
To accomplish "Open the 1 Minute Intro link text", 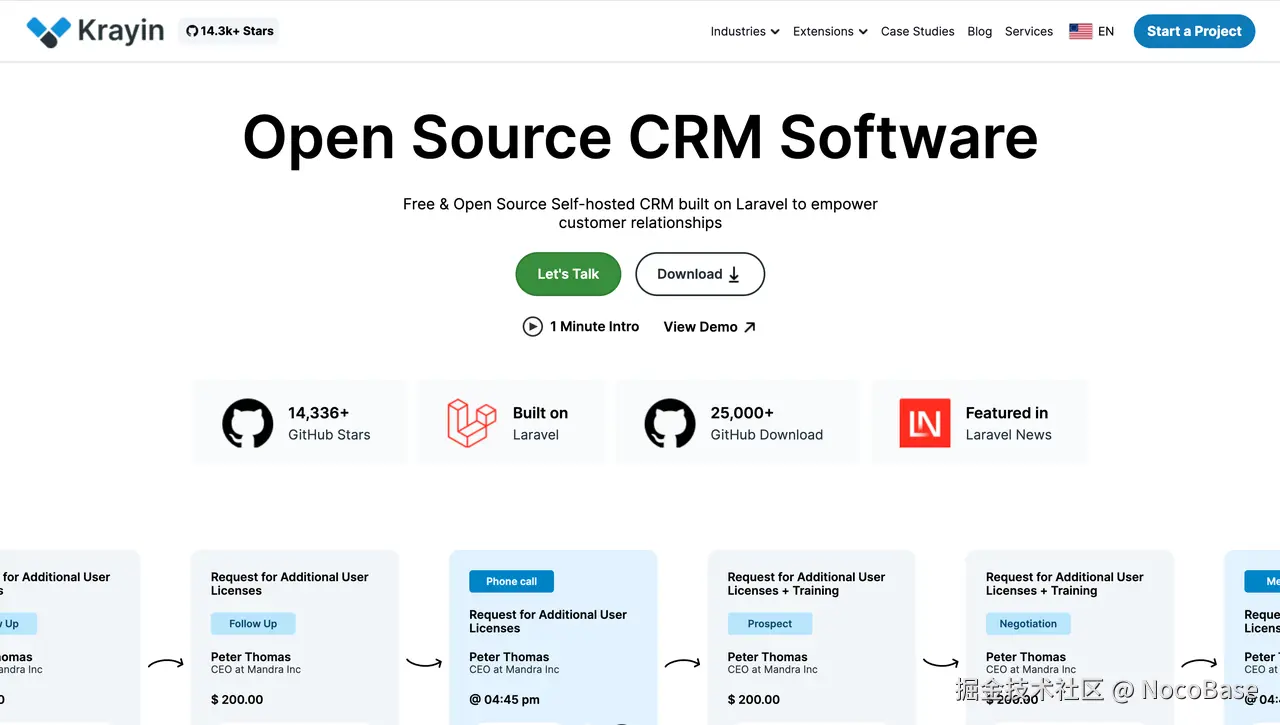I will 594,326.
